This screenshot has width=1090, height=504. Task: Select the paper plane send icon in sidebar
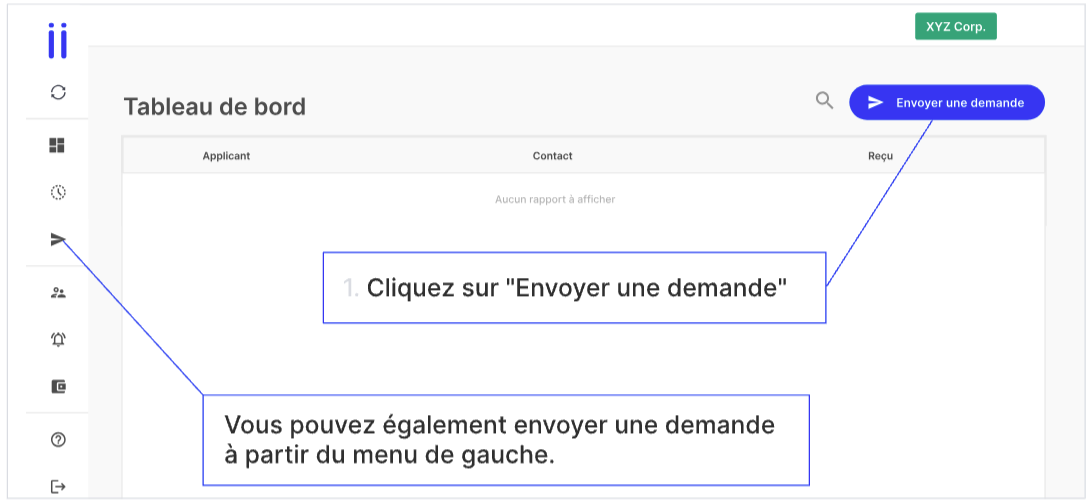tap(58, 240)
